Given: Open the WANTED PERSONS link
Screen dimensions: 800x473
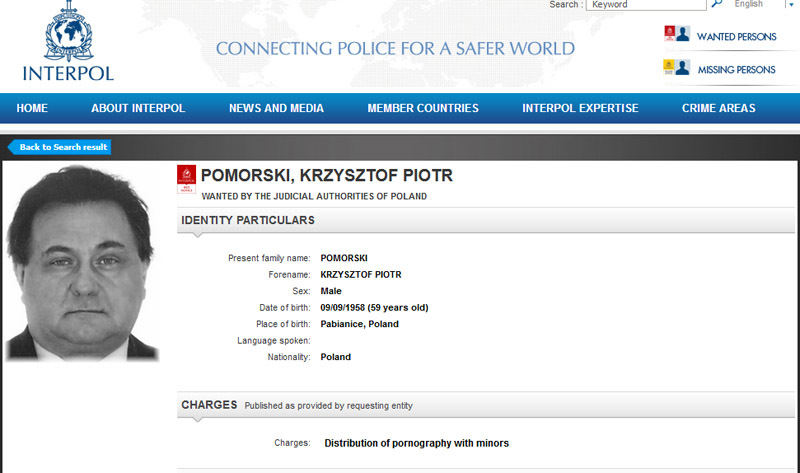Looking at the screenshot, I should (x=737, y=37).
